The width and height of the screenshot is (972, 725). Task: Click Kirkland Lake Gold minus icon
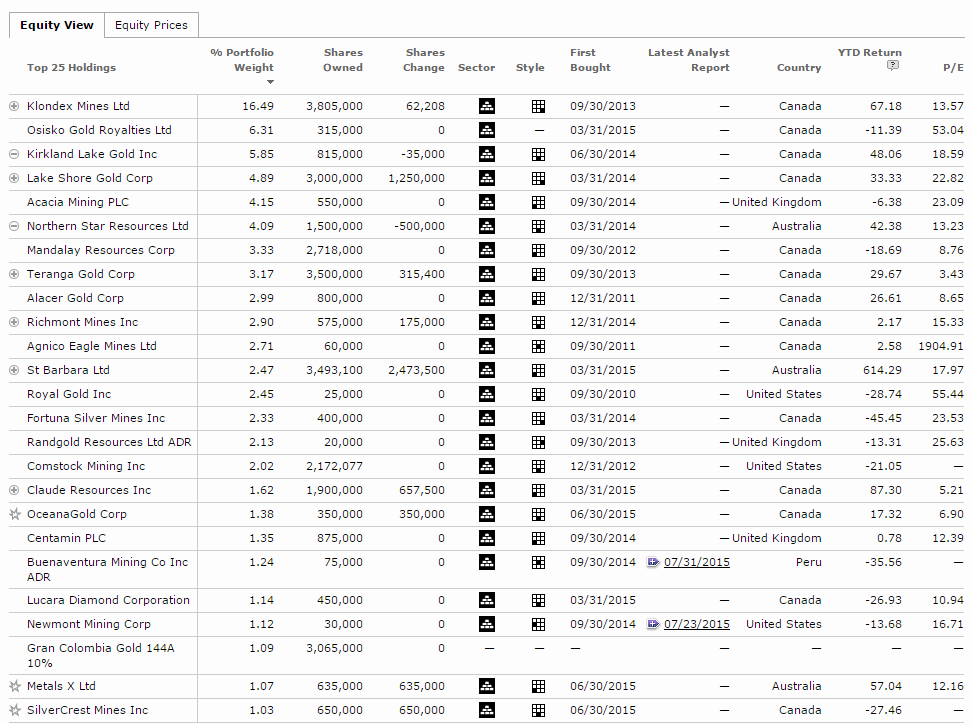pyautogui.click(x=14, y=154)
